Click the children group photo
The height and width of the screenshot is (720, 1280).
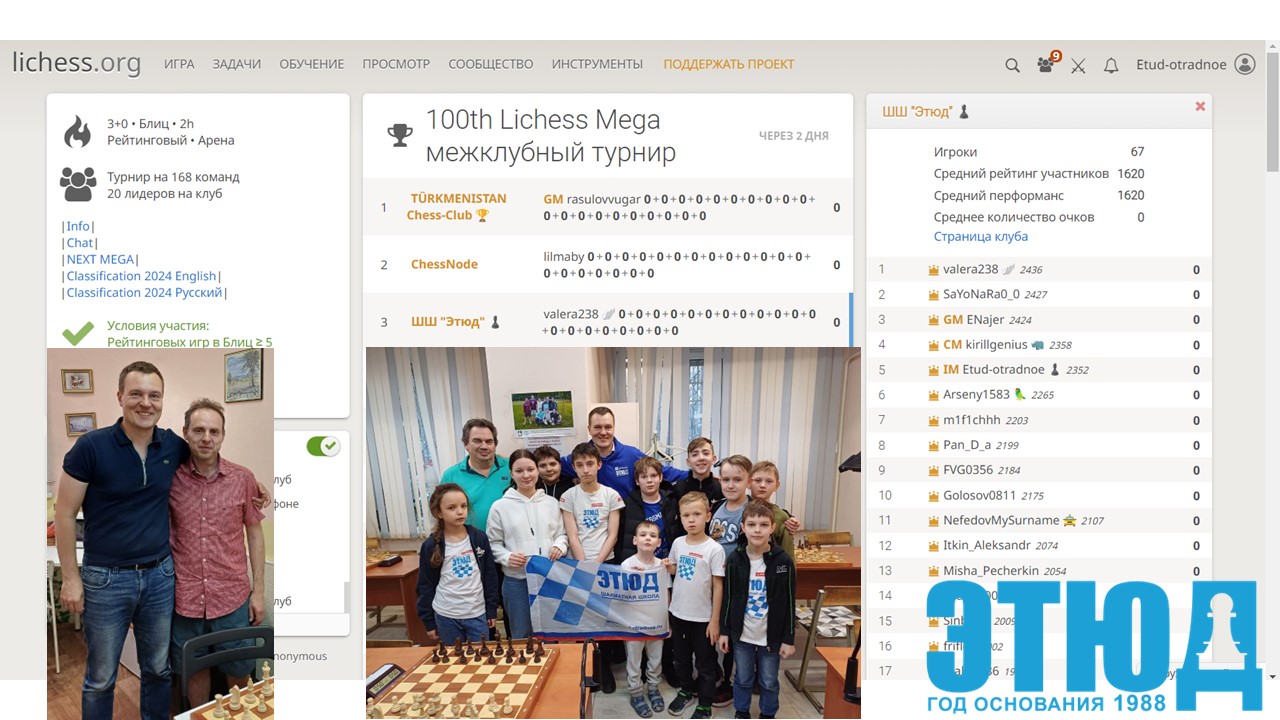pyautogui.click(x=613, y=533)
